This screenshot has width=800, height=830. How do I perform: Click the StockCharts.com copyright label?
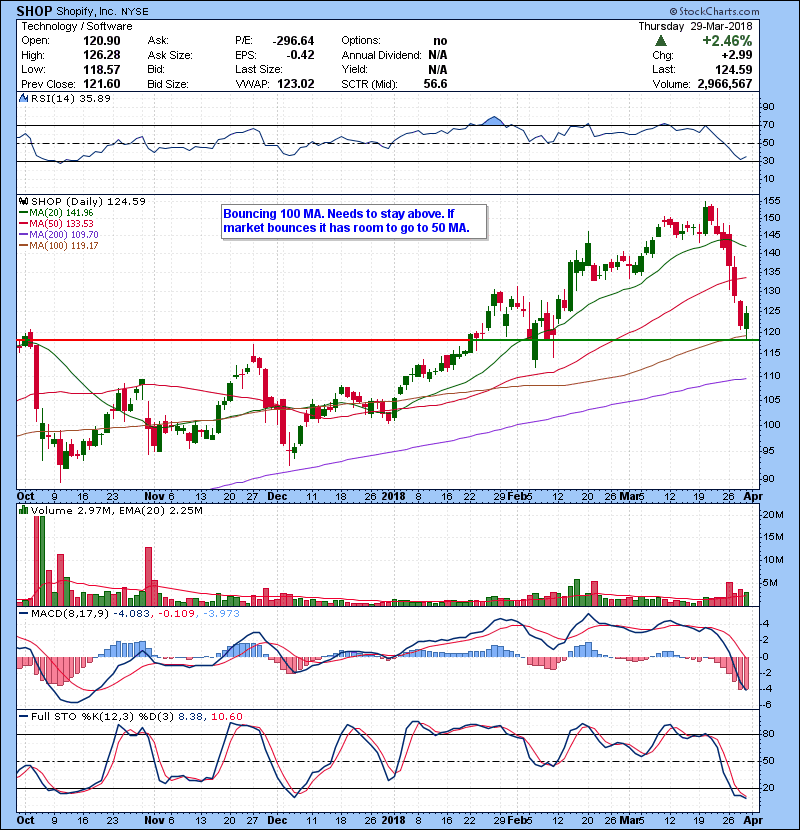[714, 11]
